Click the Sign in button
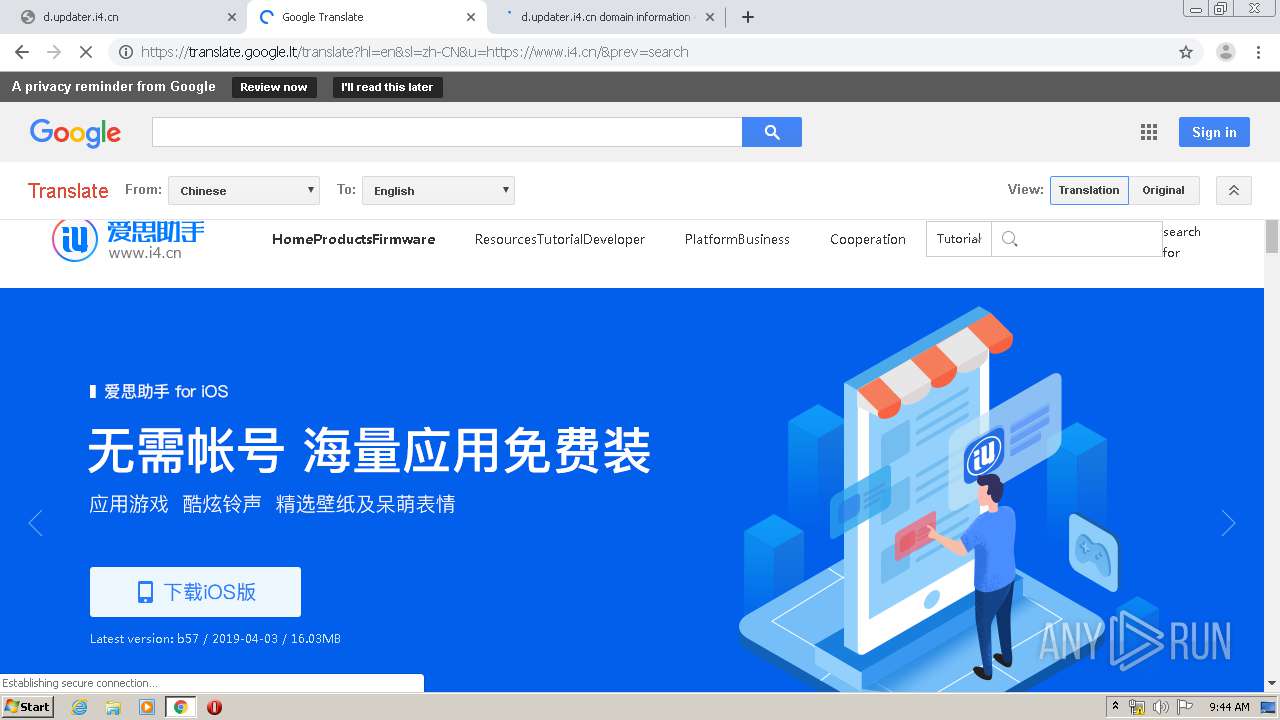 (1214, 132)
